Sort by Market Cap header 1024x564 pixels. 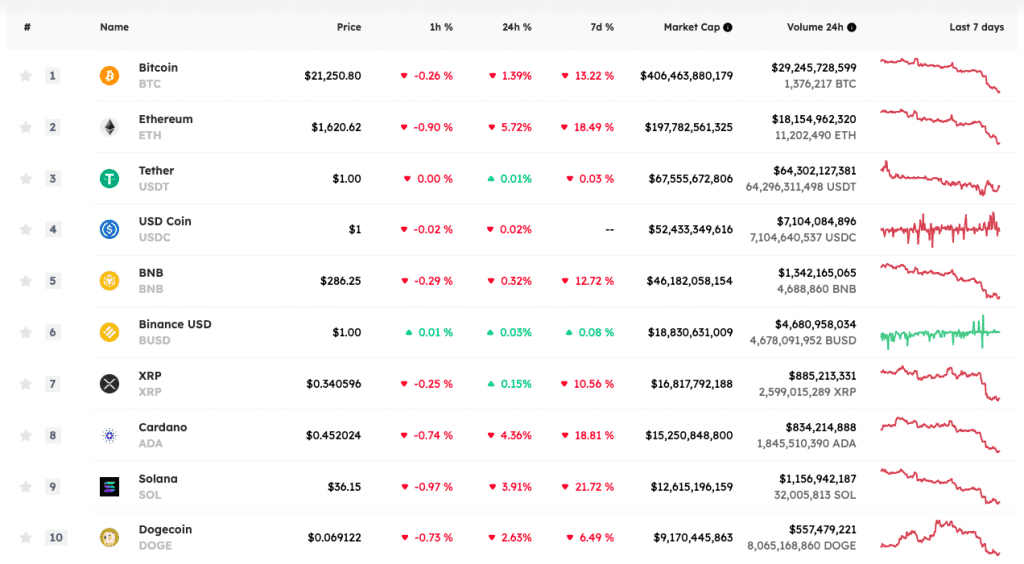tap(692, 27)
